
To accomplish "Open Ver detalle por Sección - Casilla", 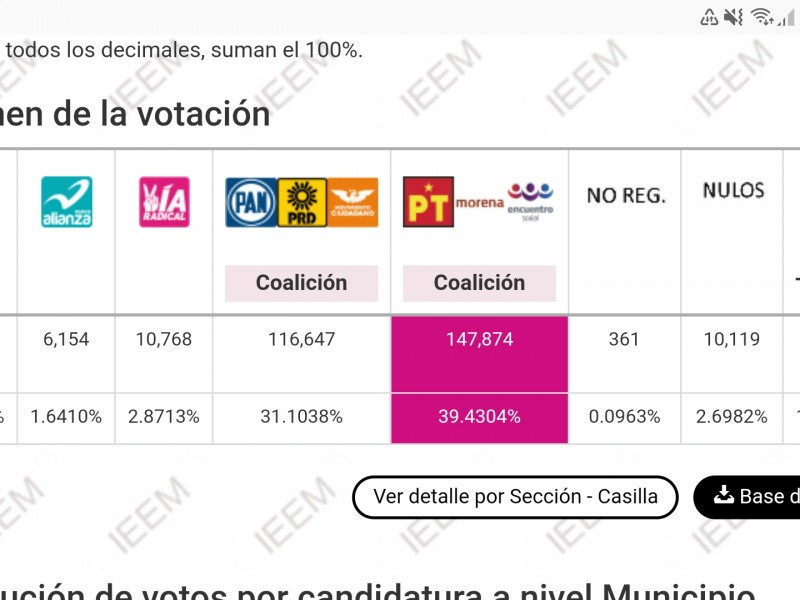I will coord(515,497).
